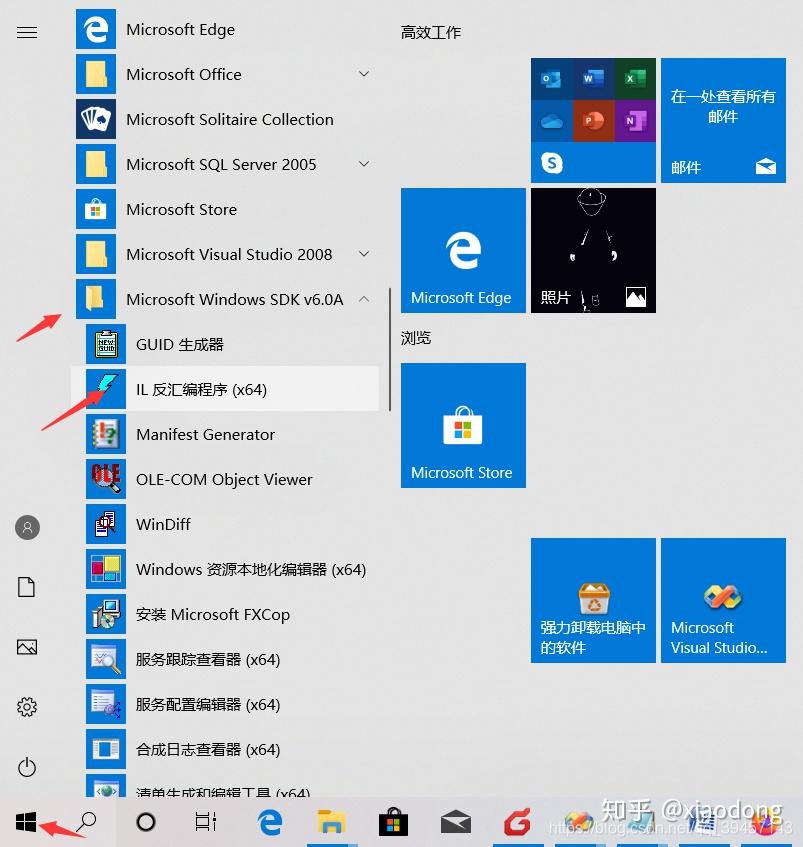Open taskbar search magnifier
This screenshot has width=803, height=847.
coord(86,822)
